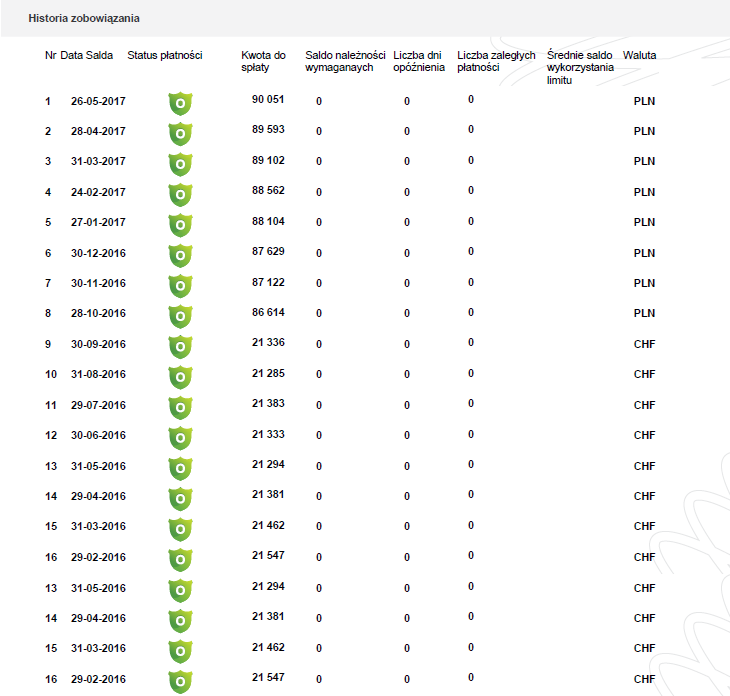Click the status shield for 31-08-2016
This screenshot has height=696, width=730.
coord(180,377)
